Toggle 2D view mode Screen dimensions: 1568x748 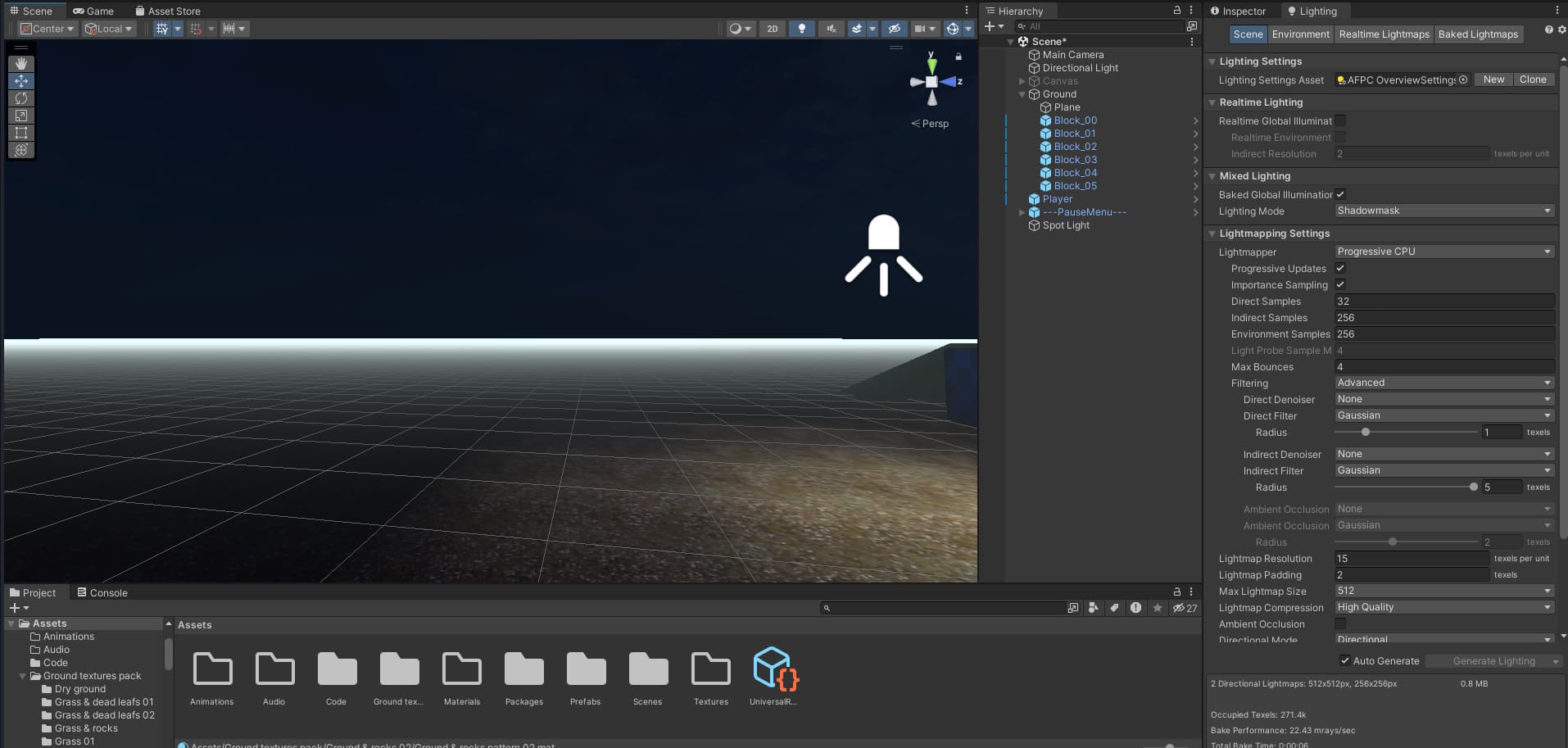click(x=771, y=28)
